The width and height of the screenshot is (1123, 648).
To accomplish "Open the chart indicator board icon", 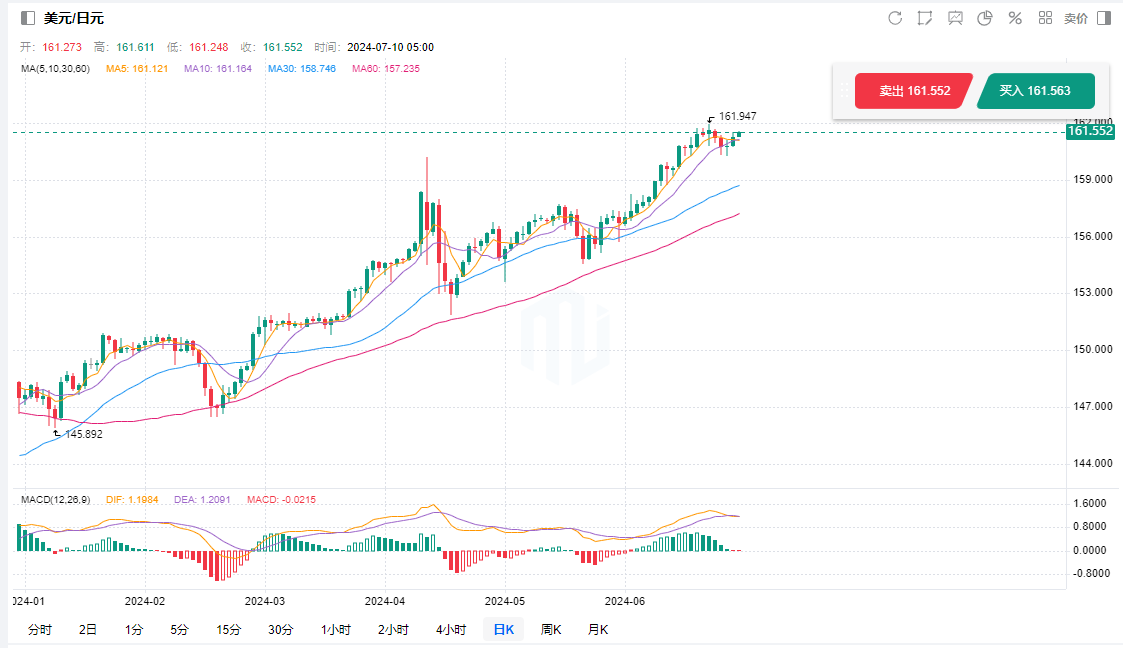I will [x=955, y=18].
